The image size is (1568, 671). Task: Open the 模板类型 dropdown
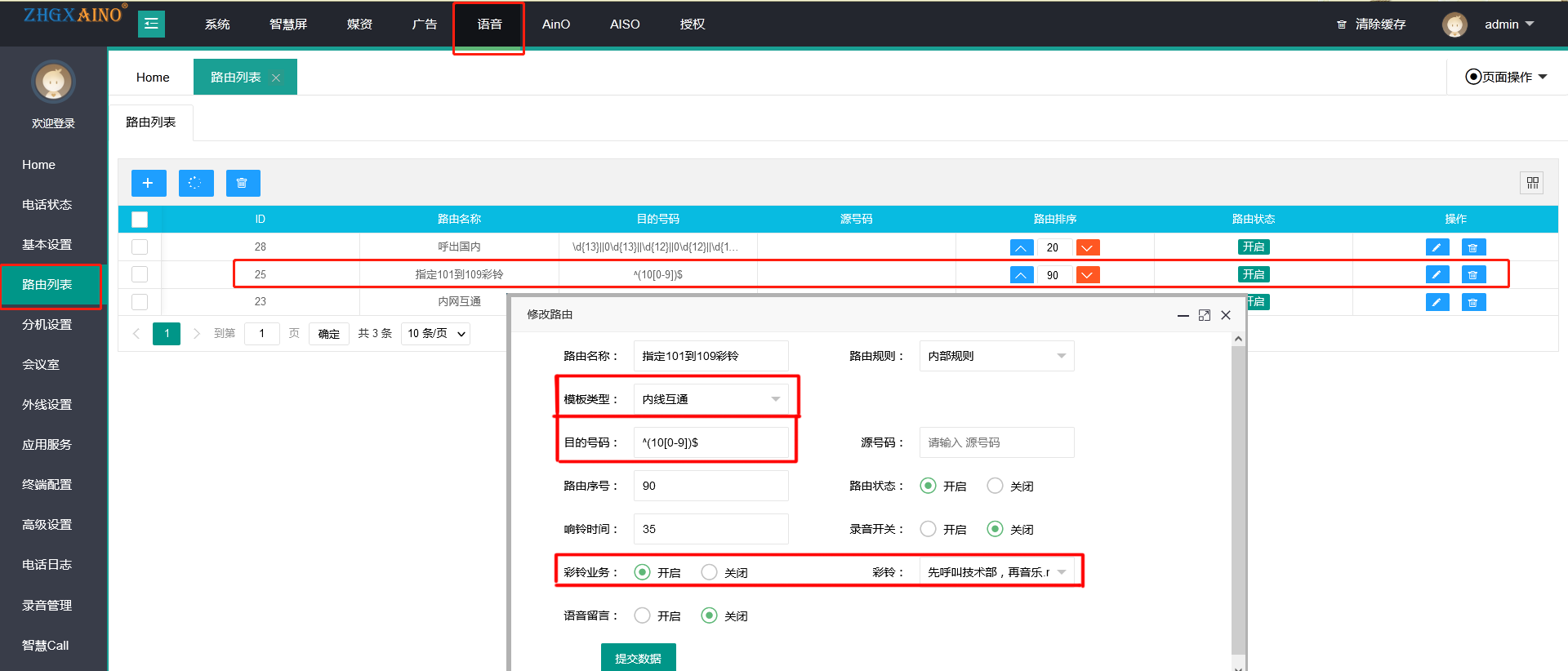click(710, 399)
